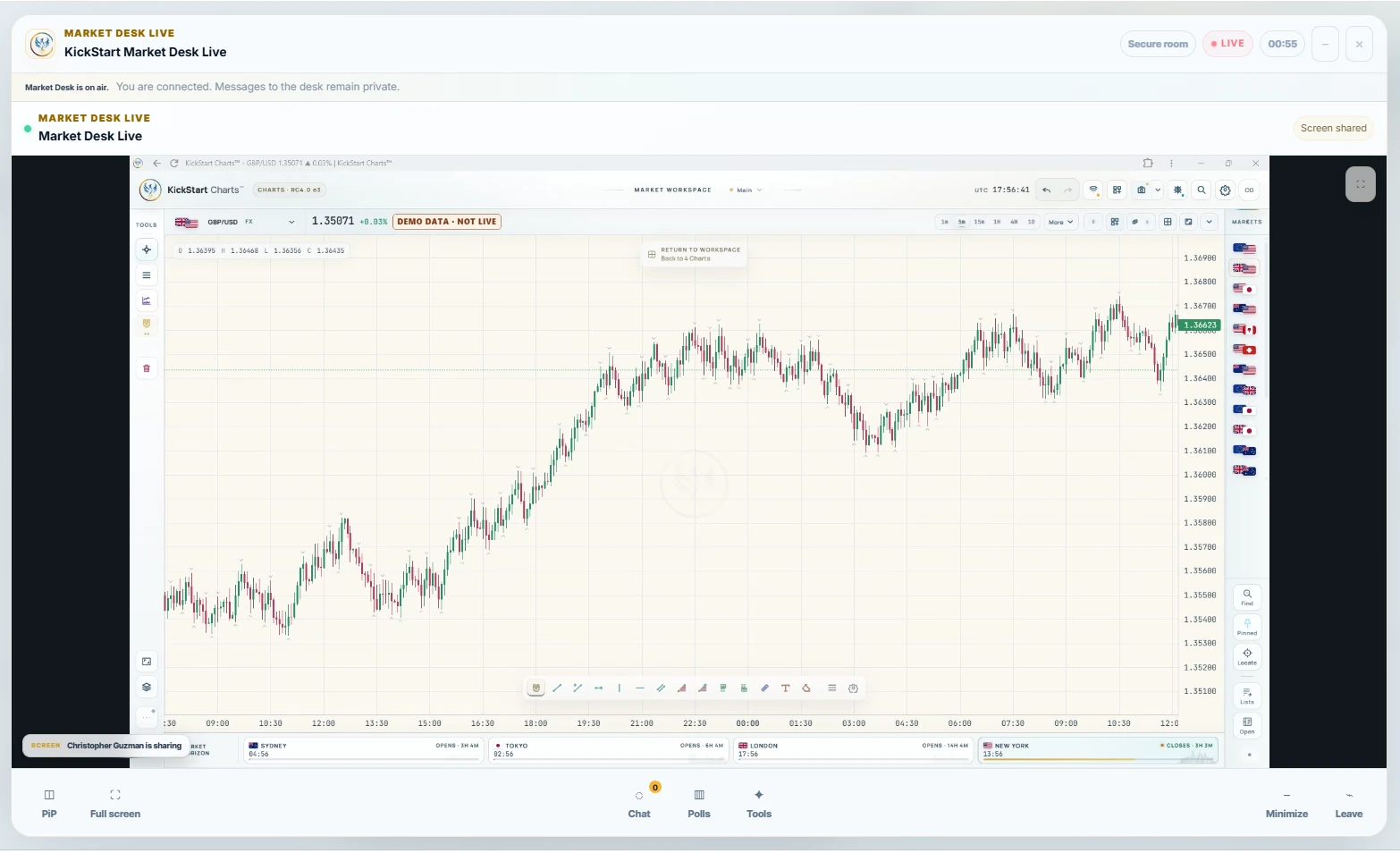The height and width of the screenshot is (853, 1400).
Task: Click the London session card
Action: point(853,750)
